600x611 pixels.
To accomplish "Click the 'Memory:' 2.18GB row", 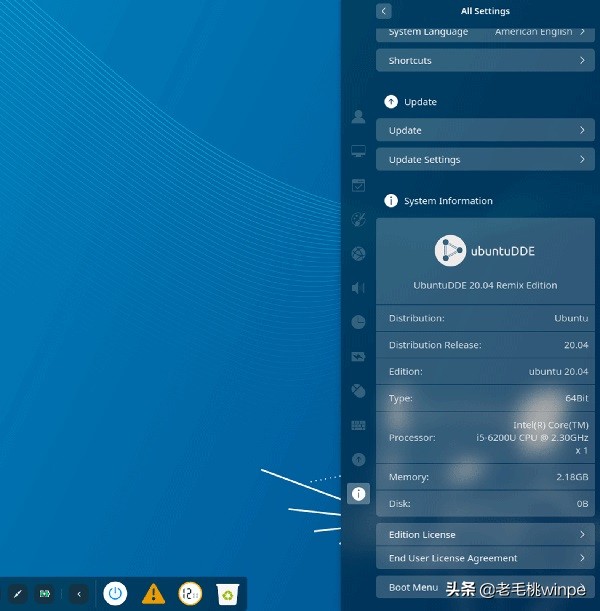I will [485, 477].
